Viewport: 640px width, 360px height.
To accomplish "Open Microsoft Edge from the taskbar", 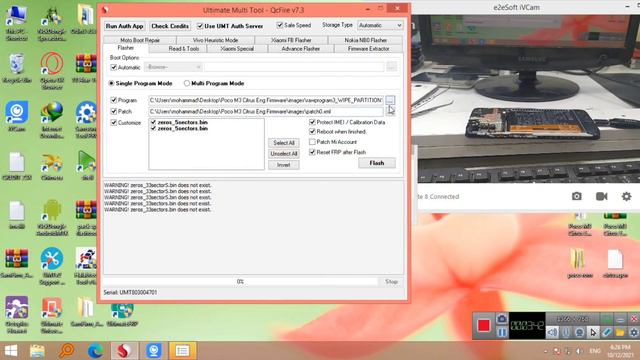I will pyautogui.click(x=96, y=351).
